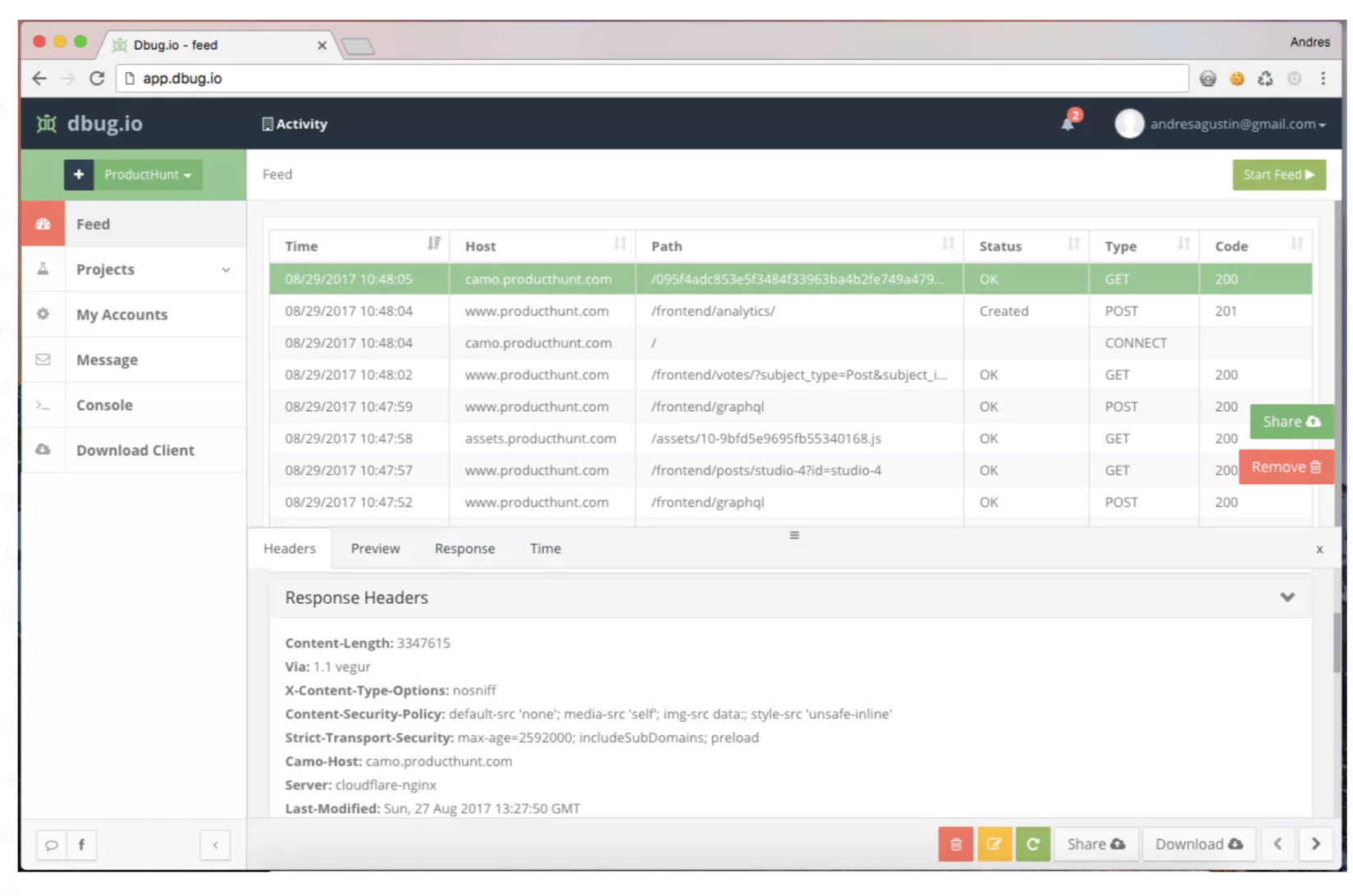The image size is (1353, 896).
Task: Switch to the Preview tab
Action: pyautogui.click(x=375, y=548)
